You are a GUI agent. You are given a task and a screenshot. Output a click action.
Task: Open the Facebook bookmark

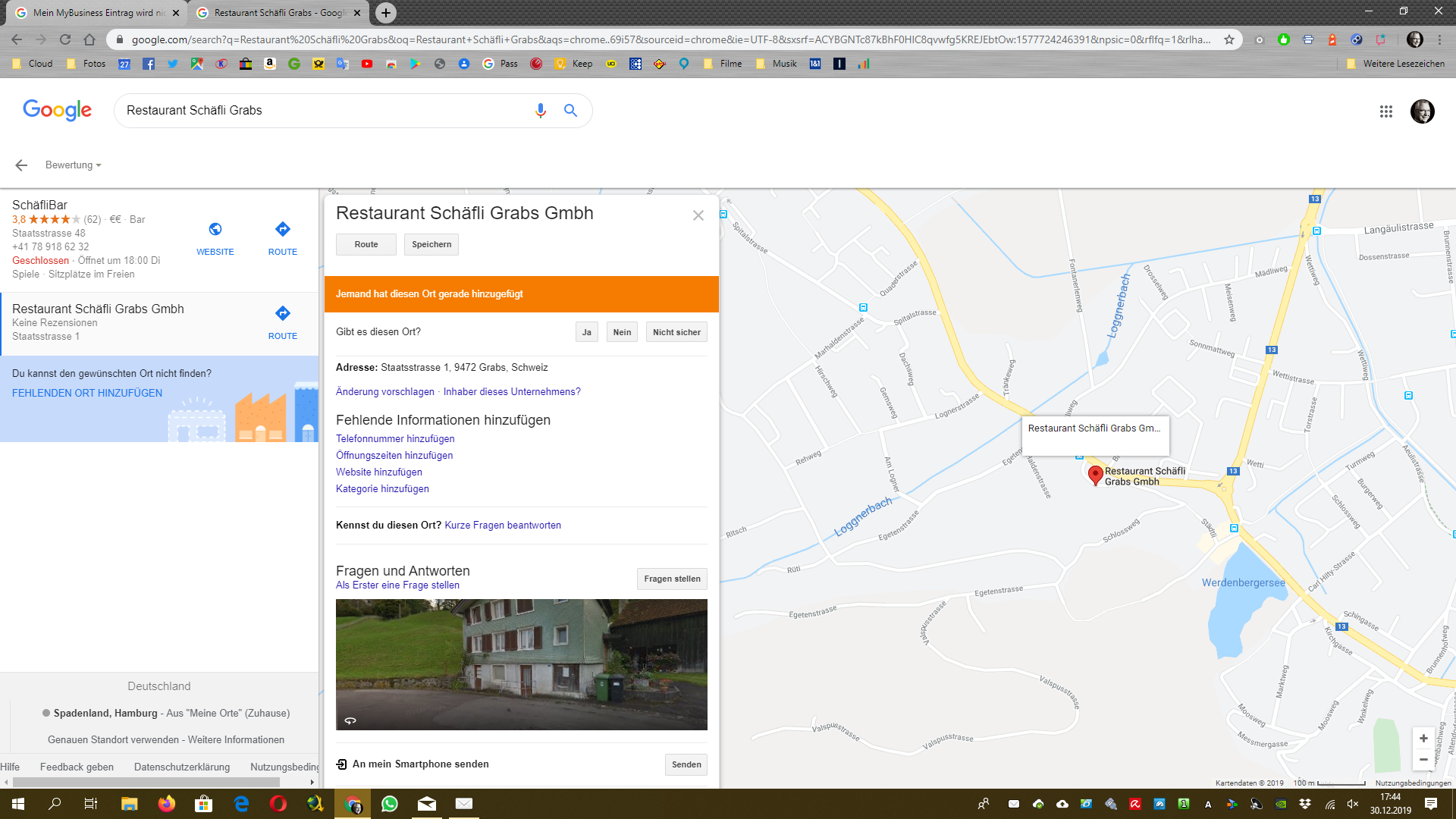pos(149,64)
